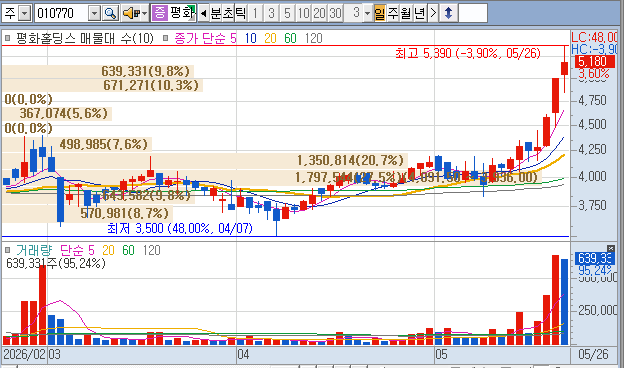Click the 최저 3,500 low price label

click(x=180, y=228)
